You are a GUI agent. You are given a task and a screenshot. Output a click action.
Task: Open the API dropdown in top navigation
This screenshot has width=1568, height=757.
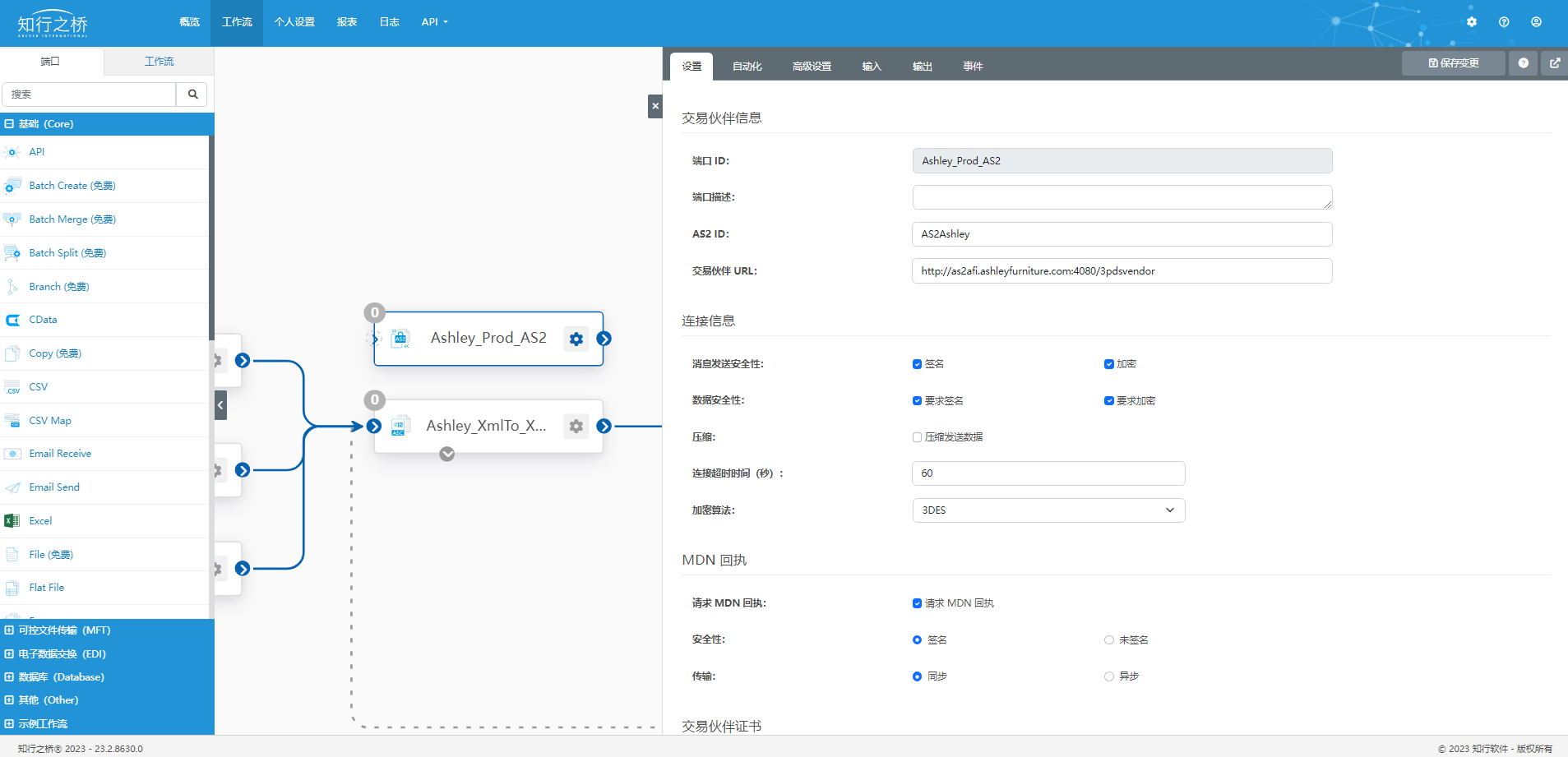434,22
